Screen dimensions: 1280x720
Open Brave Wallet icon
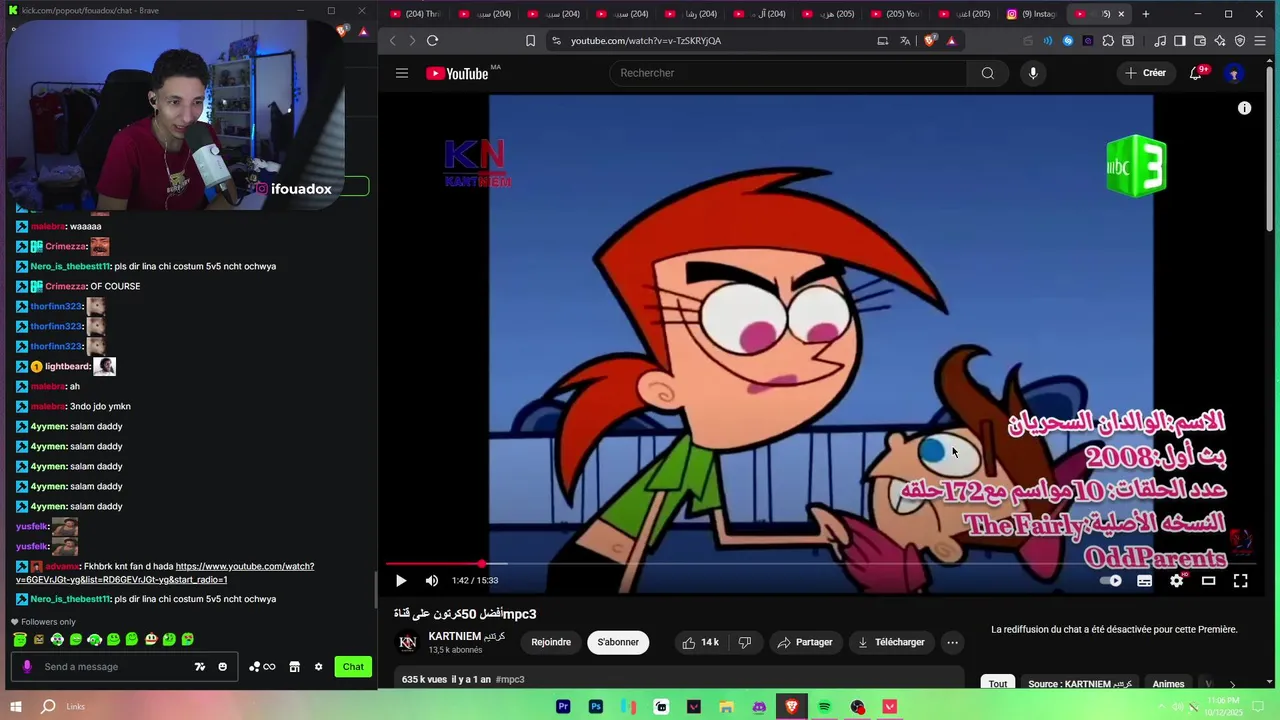1200,41
